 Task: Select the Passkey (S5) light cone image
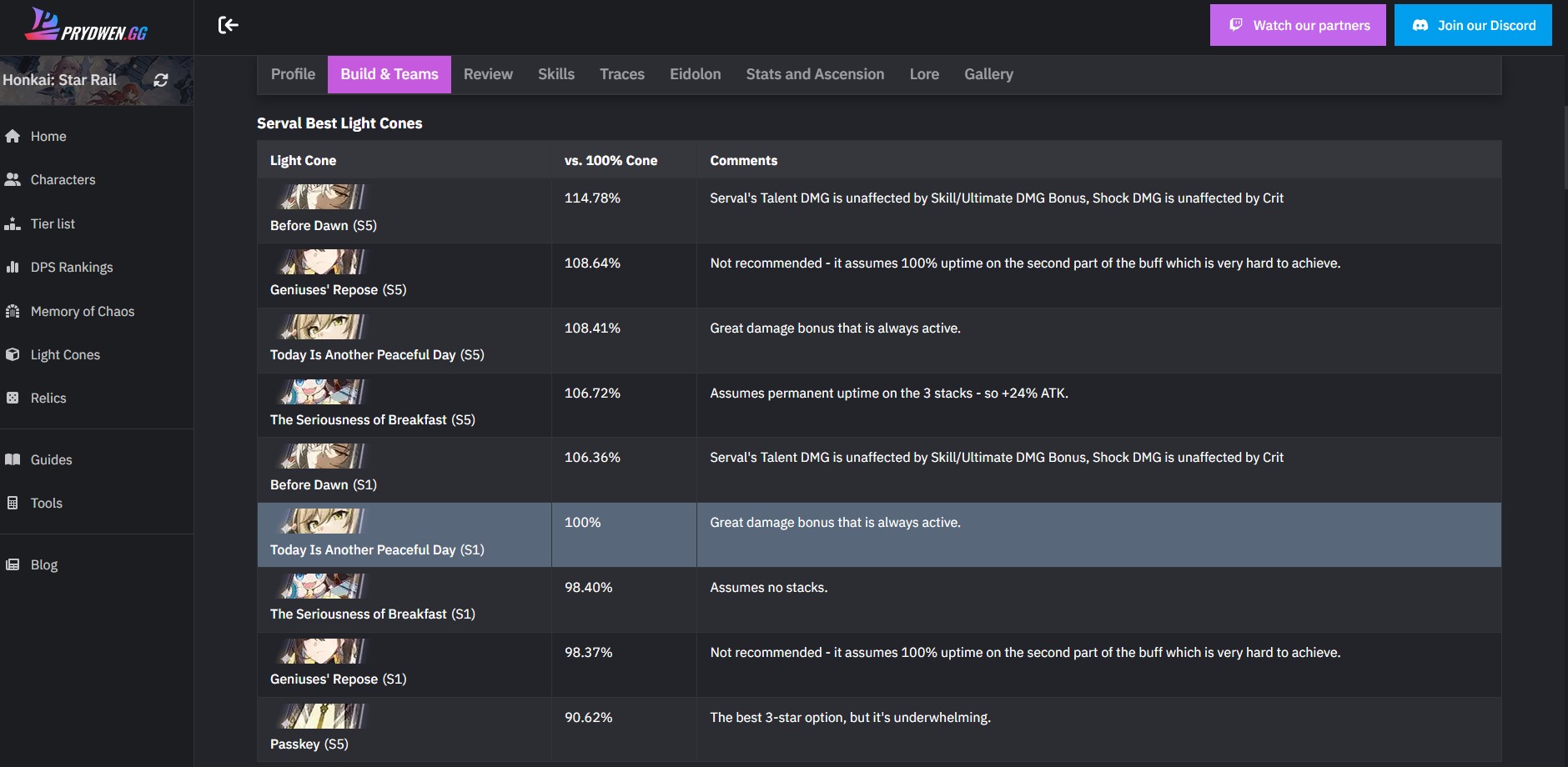(323, 716)
